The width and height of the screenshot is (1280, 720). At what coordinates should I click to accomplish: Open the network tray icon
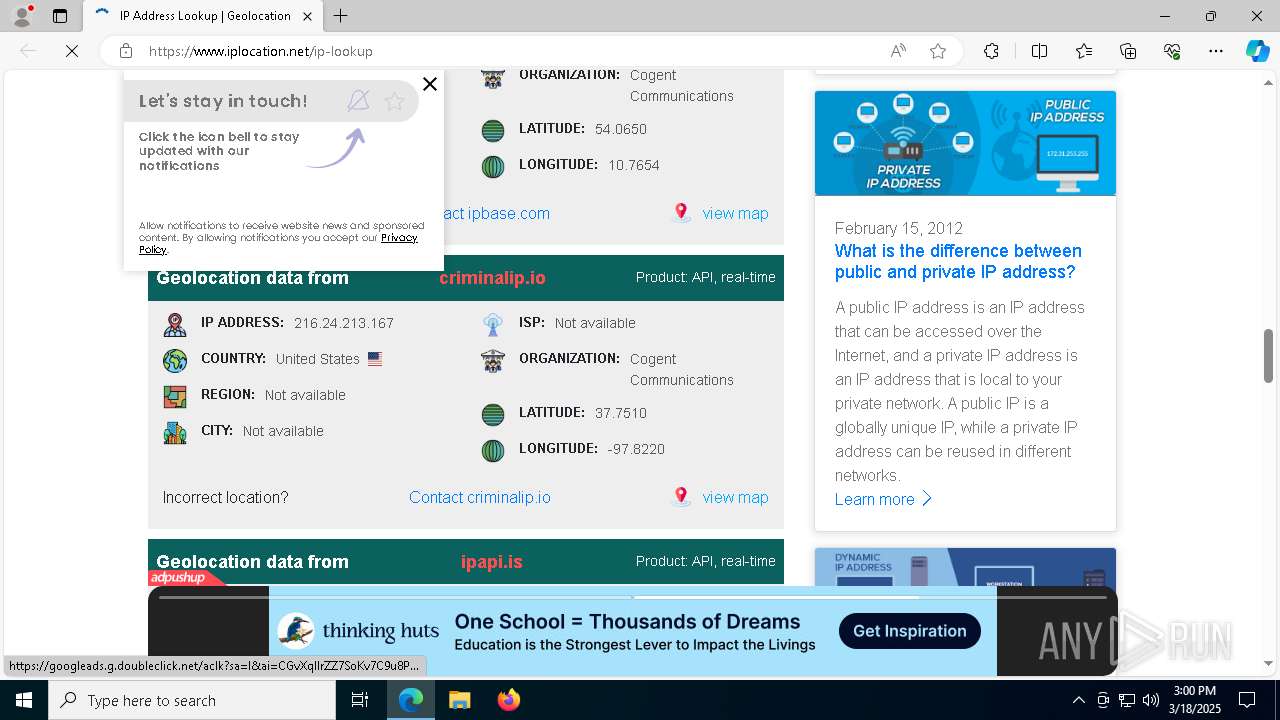[x=1127, y=700]
